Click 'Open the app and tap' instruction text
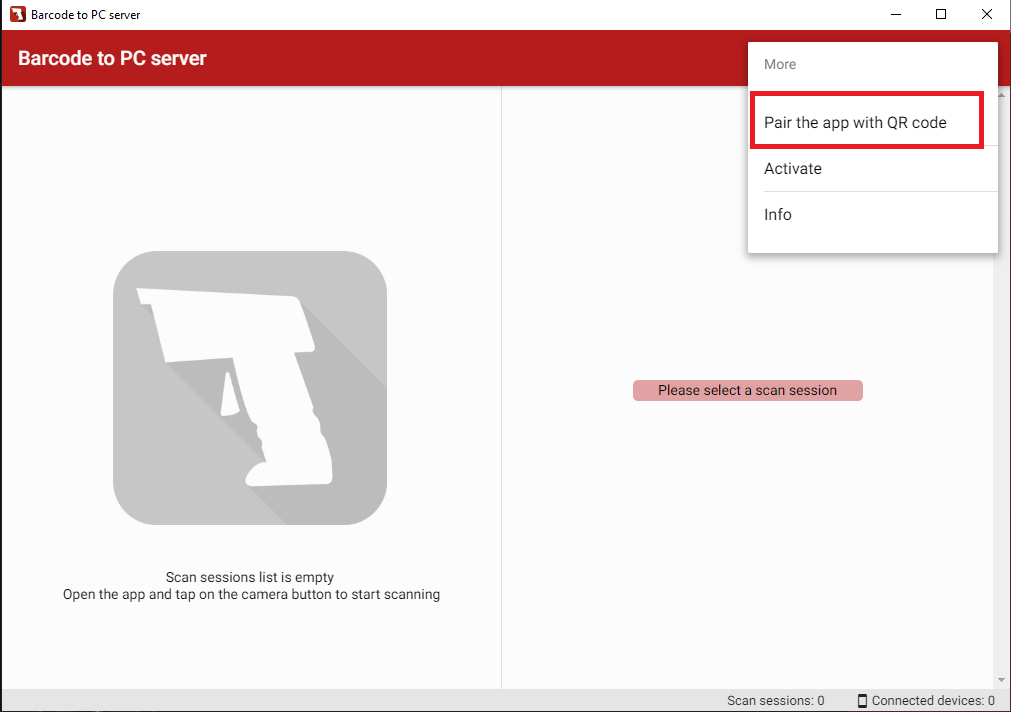The width and height of the screenshot is (1011, 712). click(251, 594)
